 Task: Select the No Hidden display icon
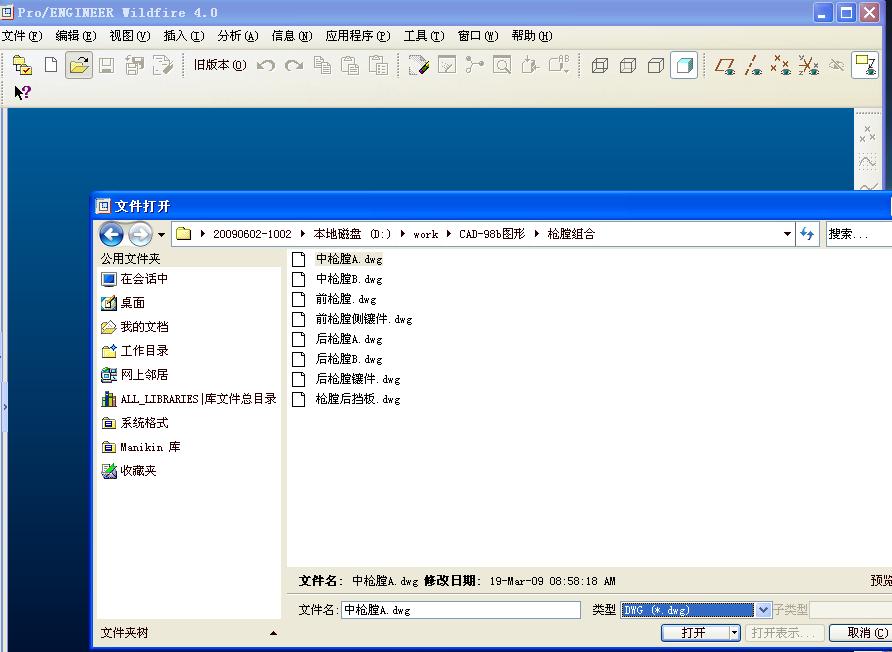click(x=656, y=65)
